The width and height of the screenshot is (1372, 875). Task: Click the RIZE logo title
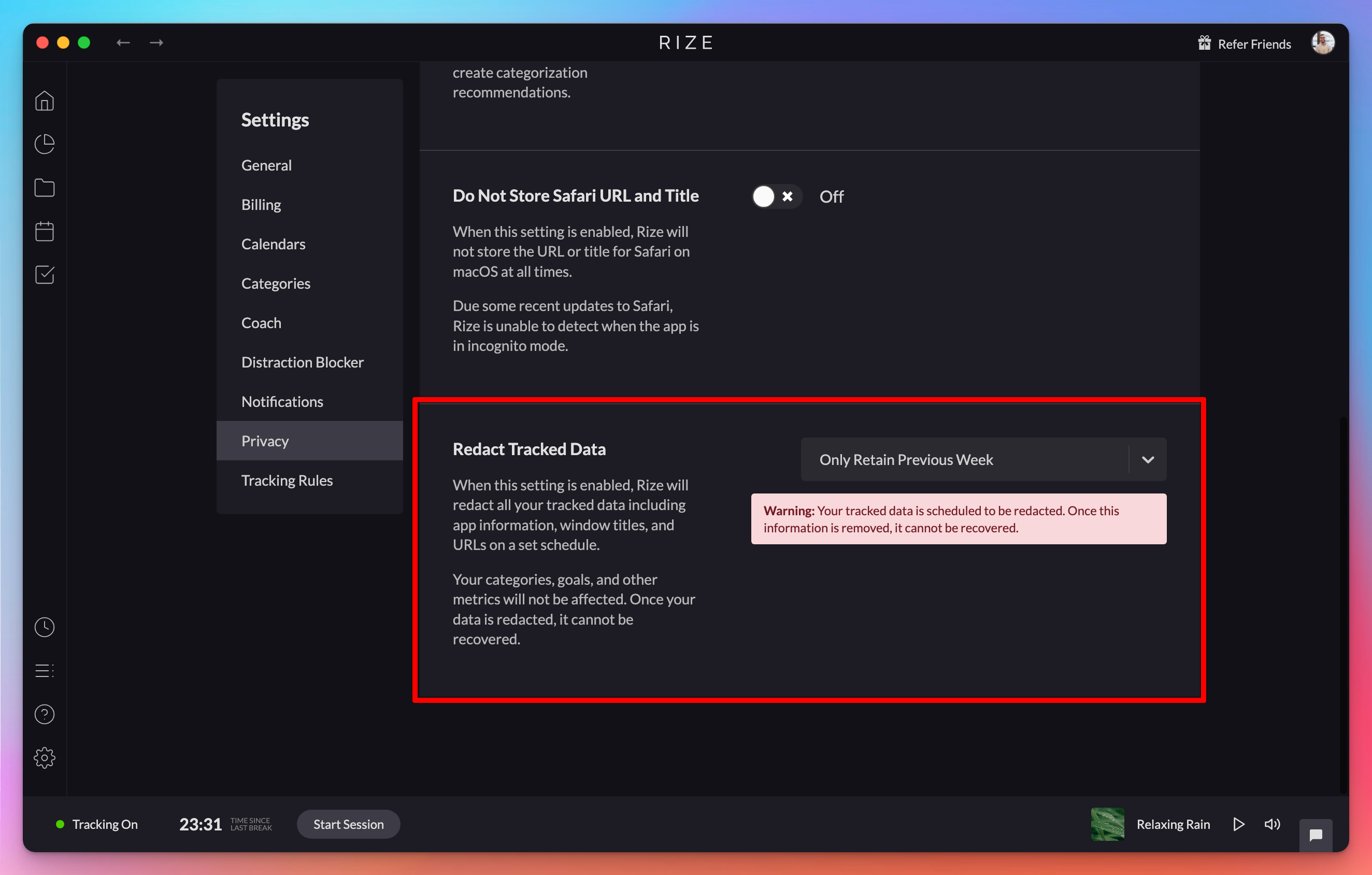pos(686,43)
